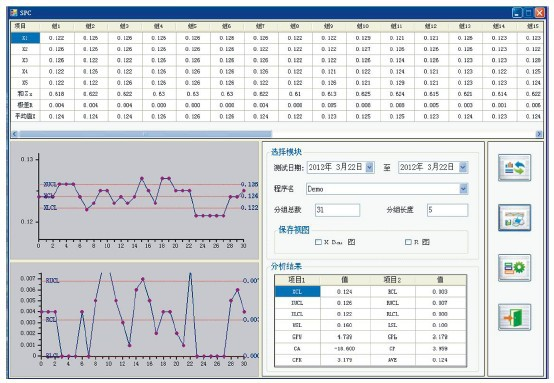This screenshot has width=554, height=383.
Task: Enable the X Bar chart checkbox
Action: pyautogui.click(x=318, y=242)
